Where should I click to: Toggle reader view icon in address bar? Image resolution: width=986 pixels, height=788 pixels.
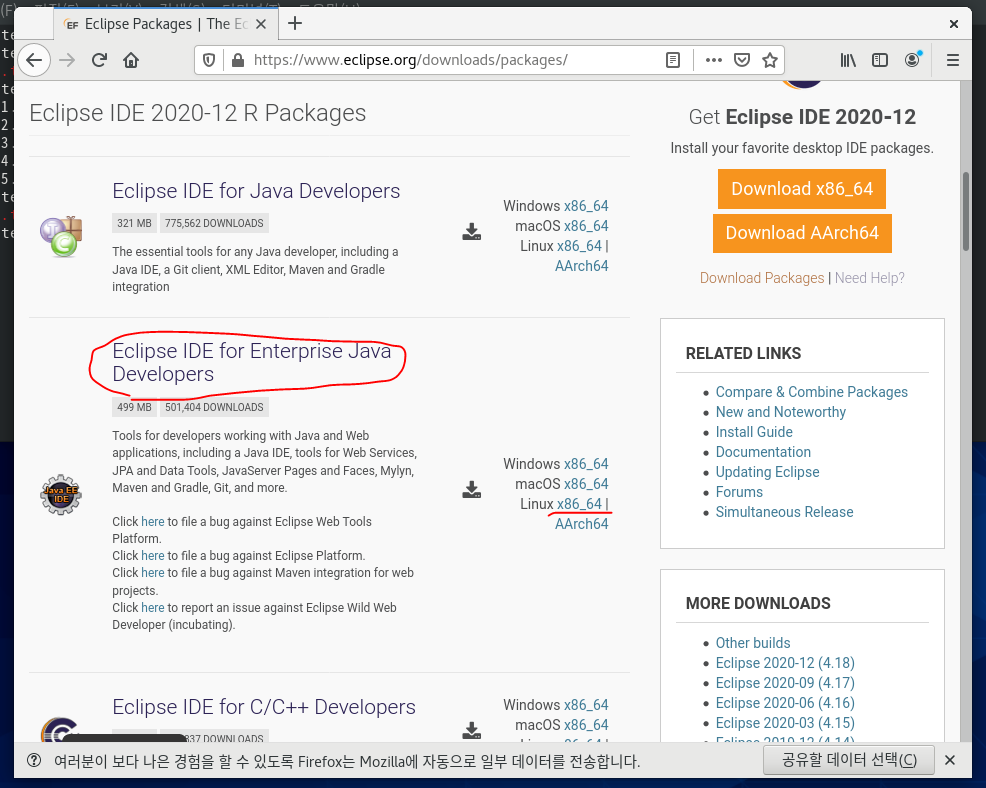[673, 60]
